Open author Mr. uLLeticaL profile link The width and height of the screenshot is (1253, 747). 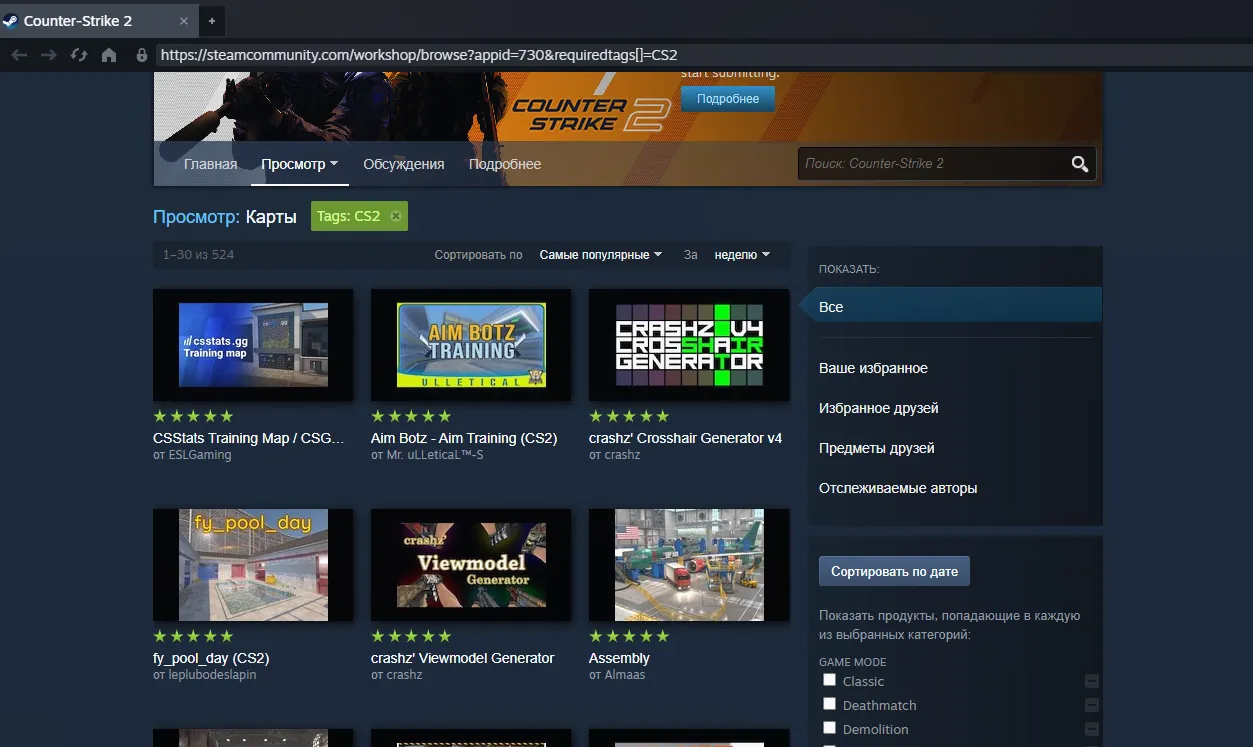(x=435, y=455)
